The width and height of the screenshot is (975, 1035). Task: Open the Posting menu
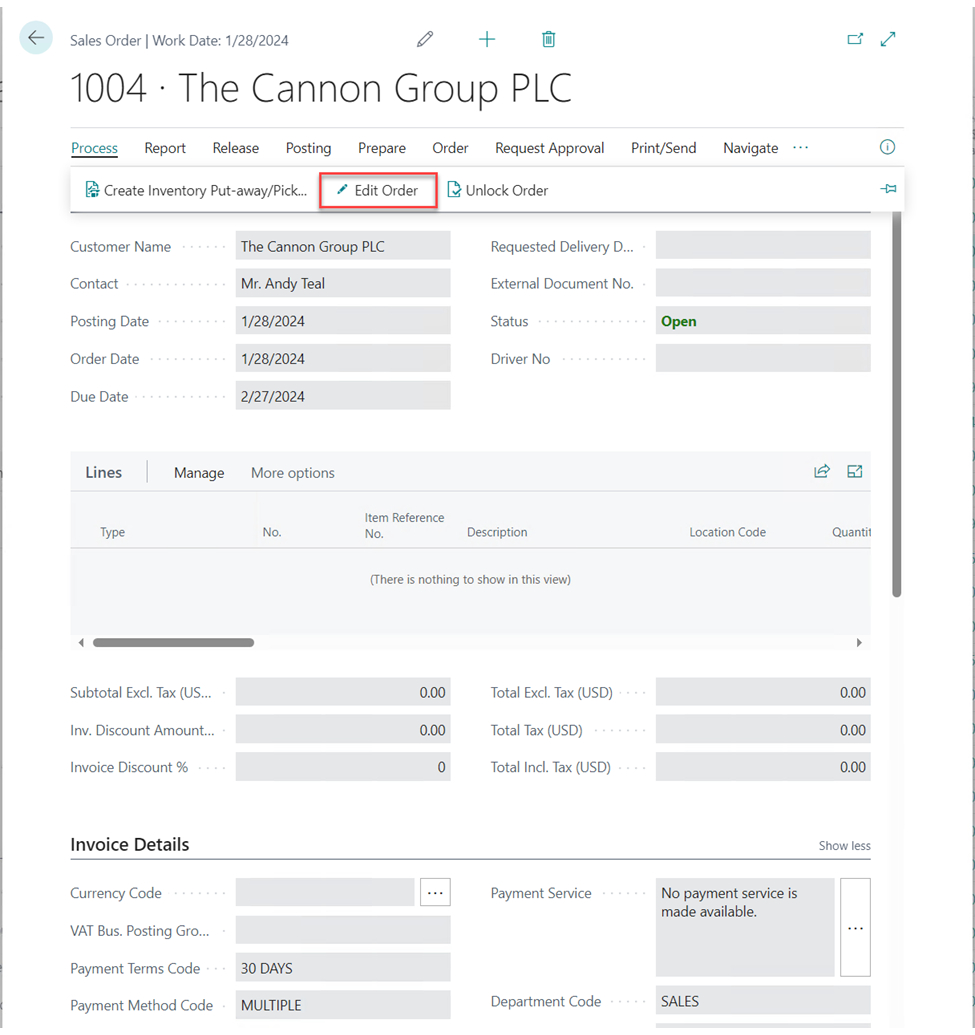click(x=308, y=148)
